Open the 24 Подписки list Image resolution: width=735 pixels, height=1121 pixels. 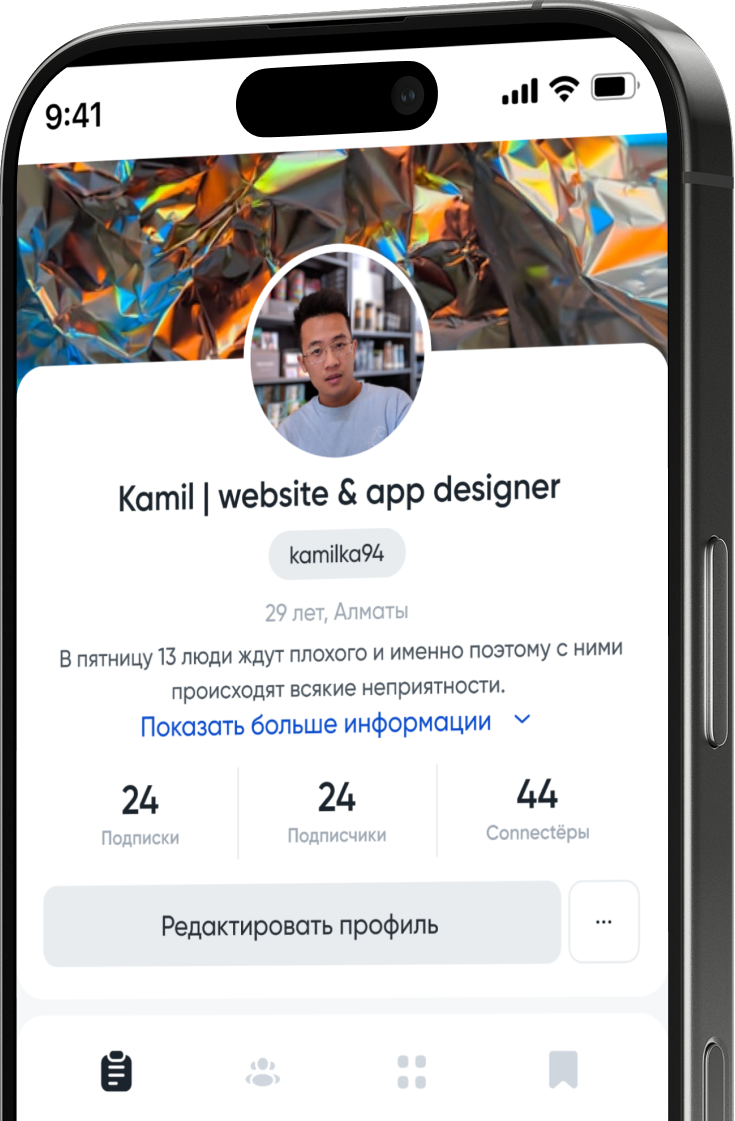(x=140, y=814)
